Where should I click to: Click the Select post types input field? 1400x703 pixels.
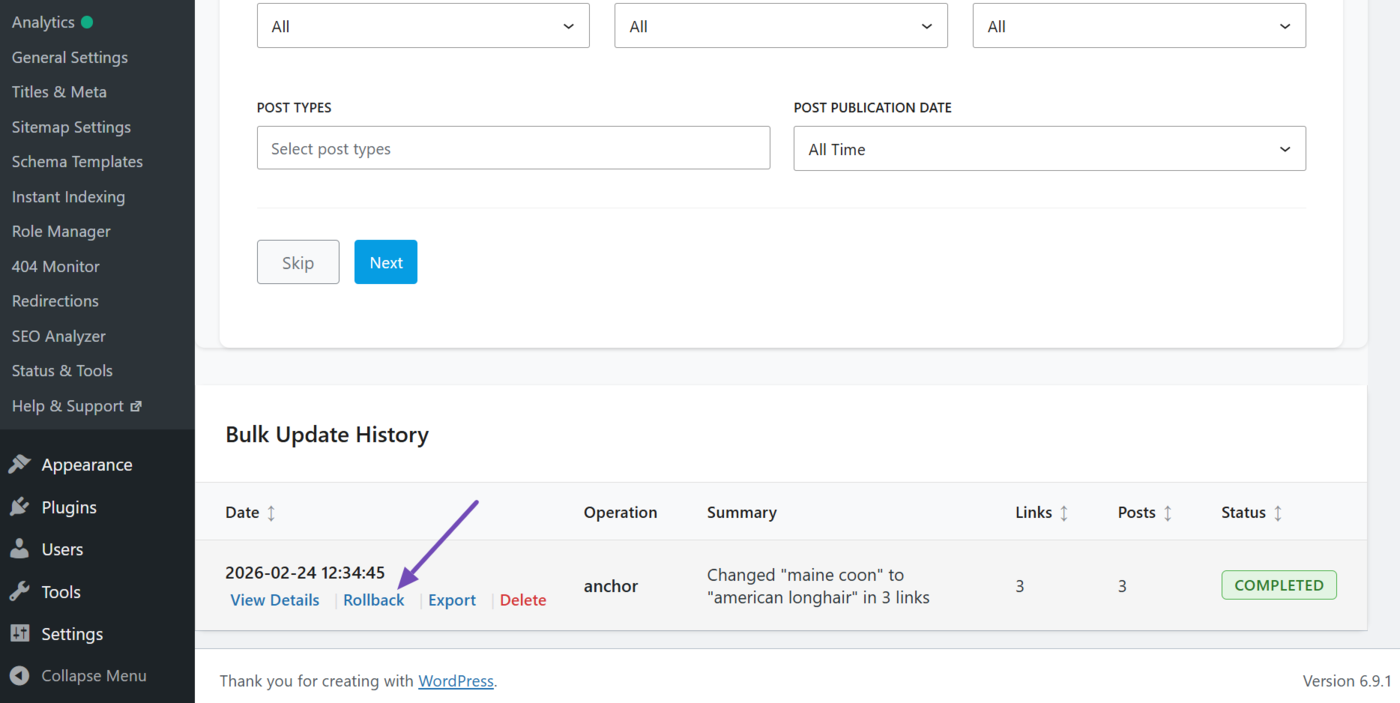click(x=513, y=147)
